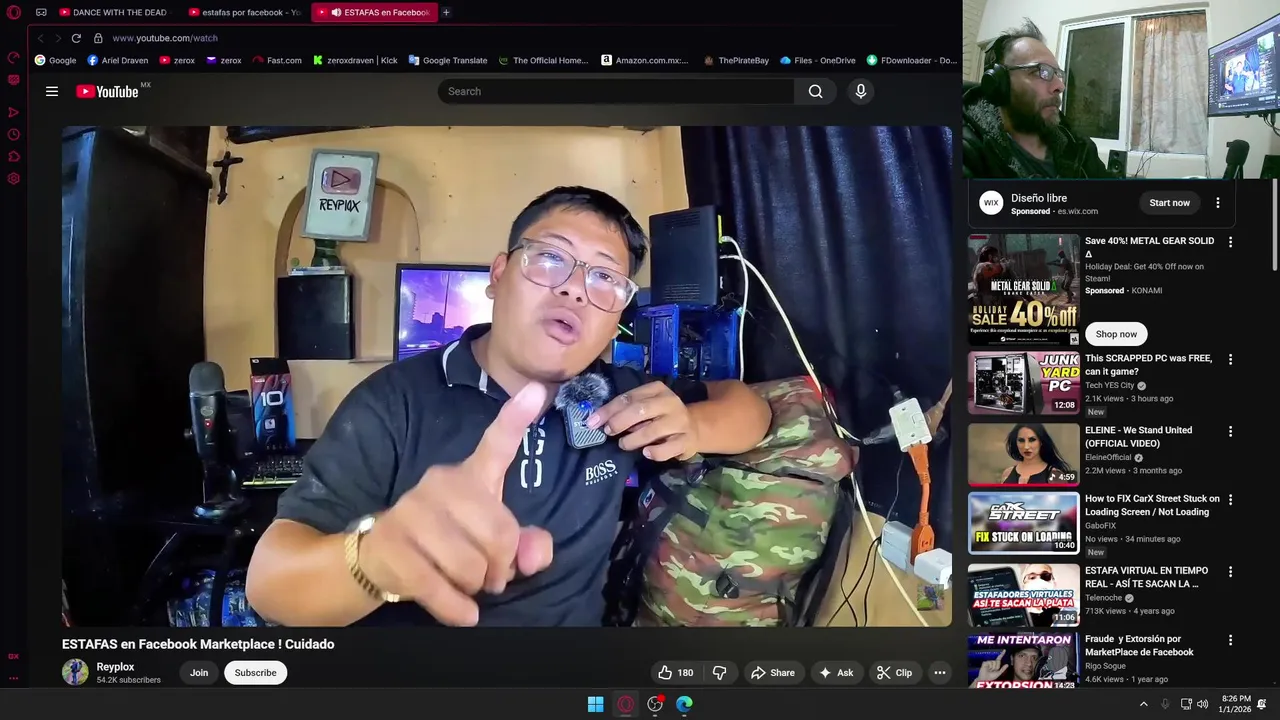Click Start now on the Wix ad
This screenshot has height=720, width=1280.
1169,203
